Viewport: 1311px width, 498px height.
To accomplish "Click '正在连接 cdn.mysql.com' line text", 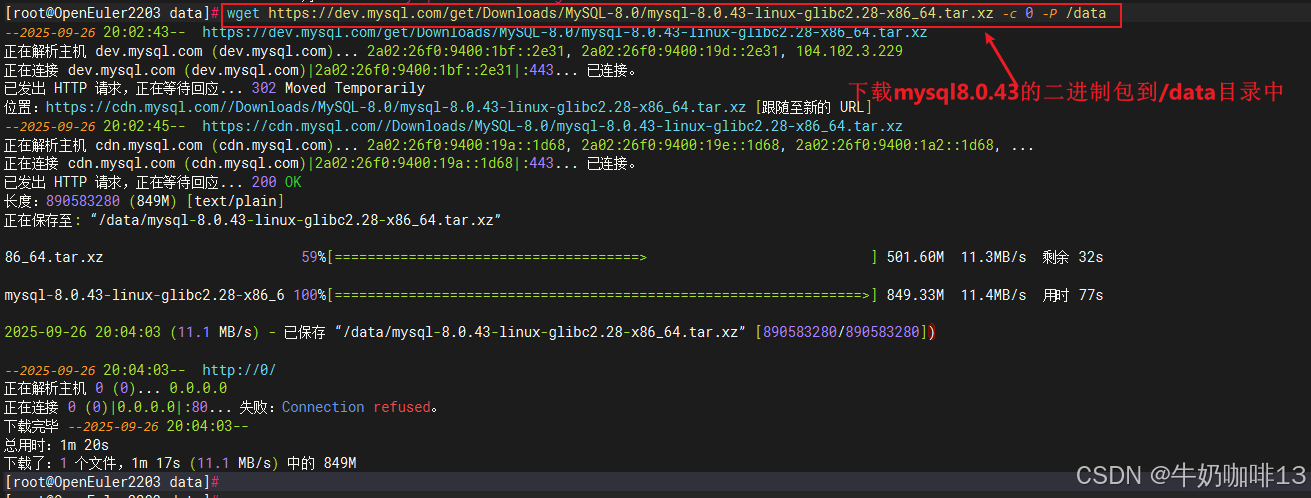I will [320, 163].
